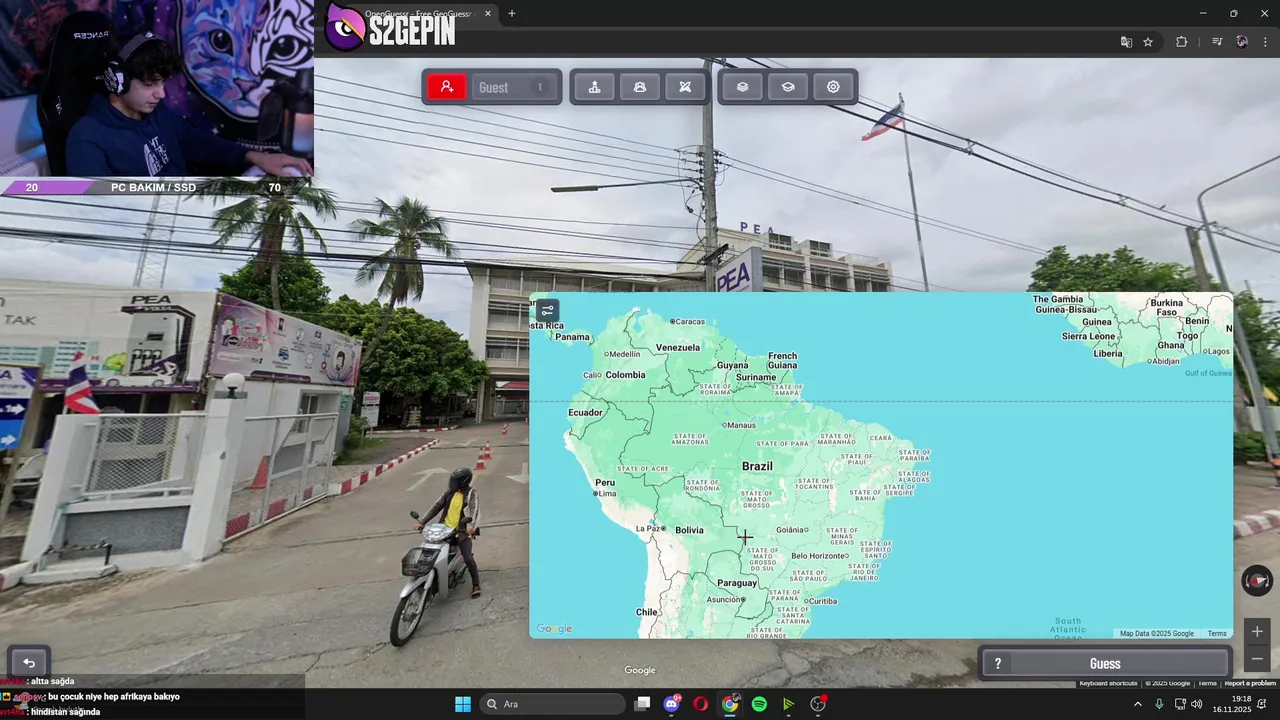Viewport: 1280px width, 720px height.
Task: Open the game settings gear icon
Action: coord(833,87)
